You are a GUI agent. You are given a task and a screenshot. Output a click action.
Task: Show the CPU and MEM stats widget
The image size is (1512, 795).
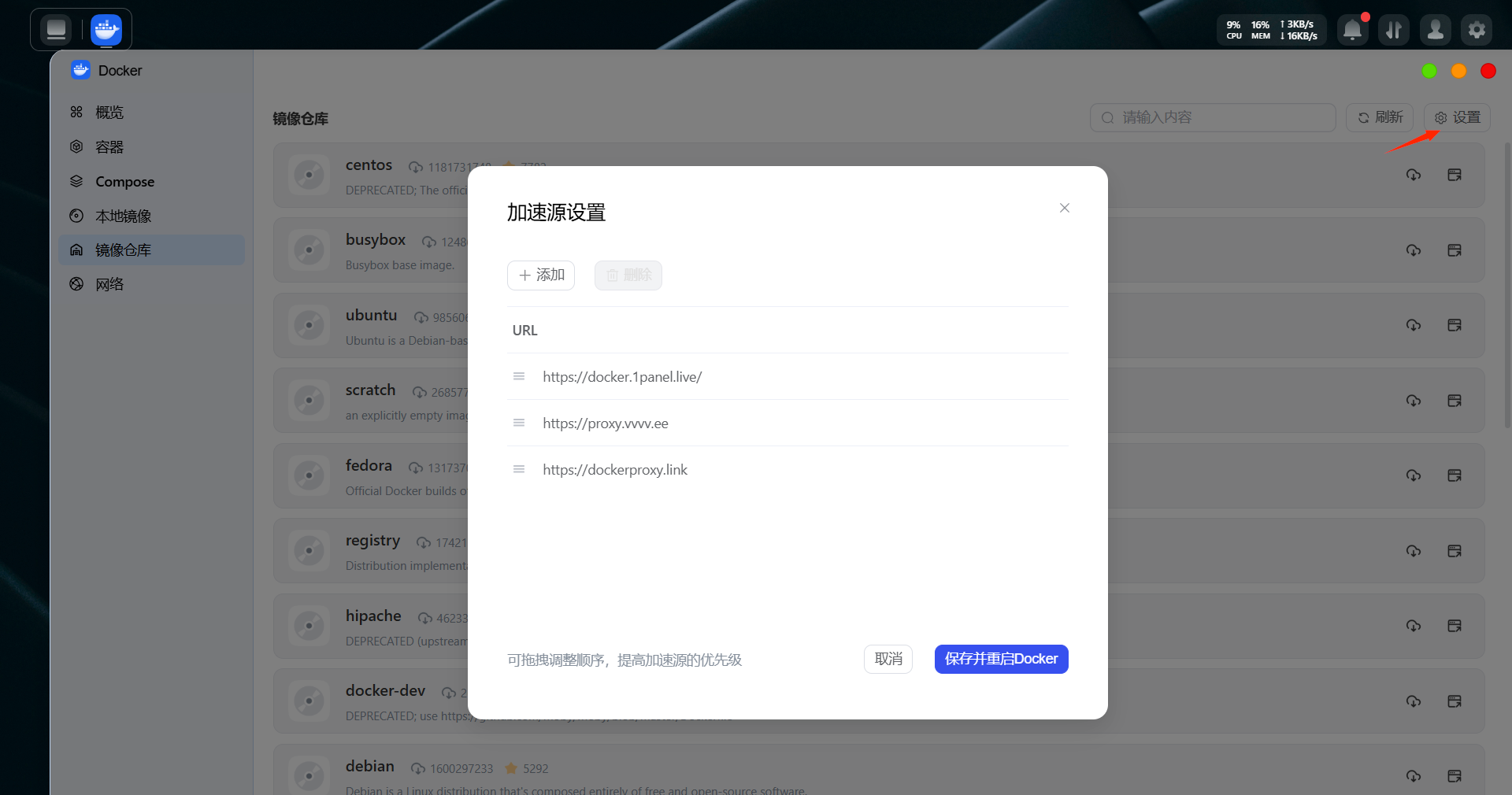1272,30
